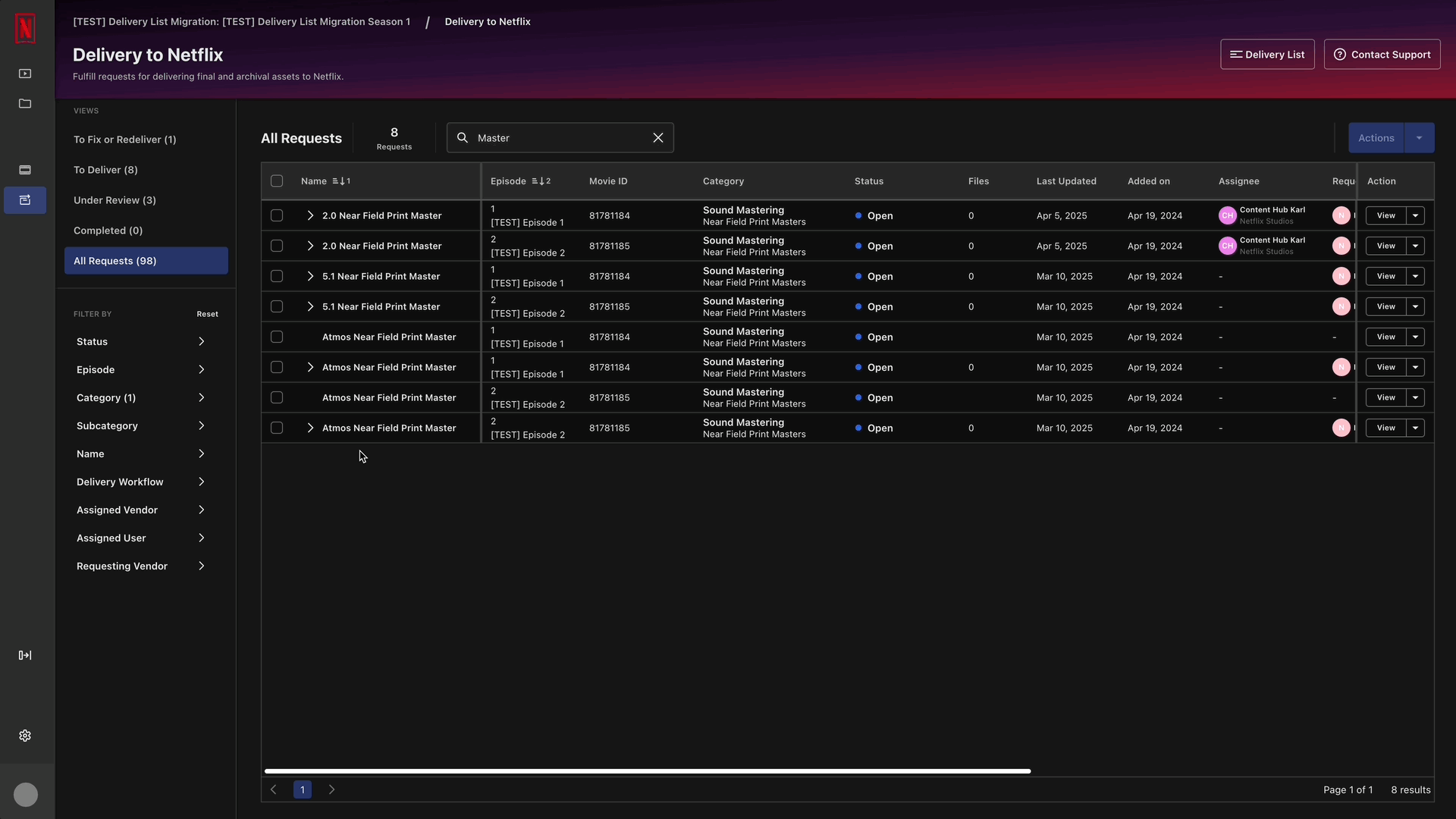Clear the Master search text
Image resolution: width=1456 pixels, height=819 pixels.
click(x=658, y=138)
